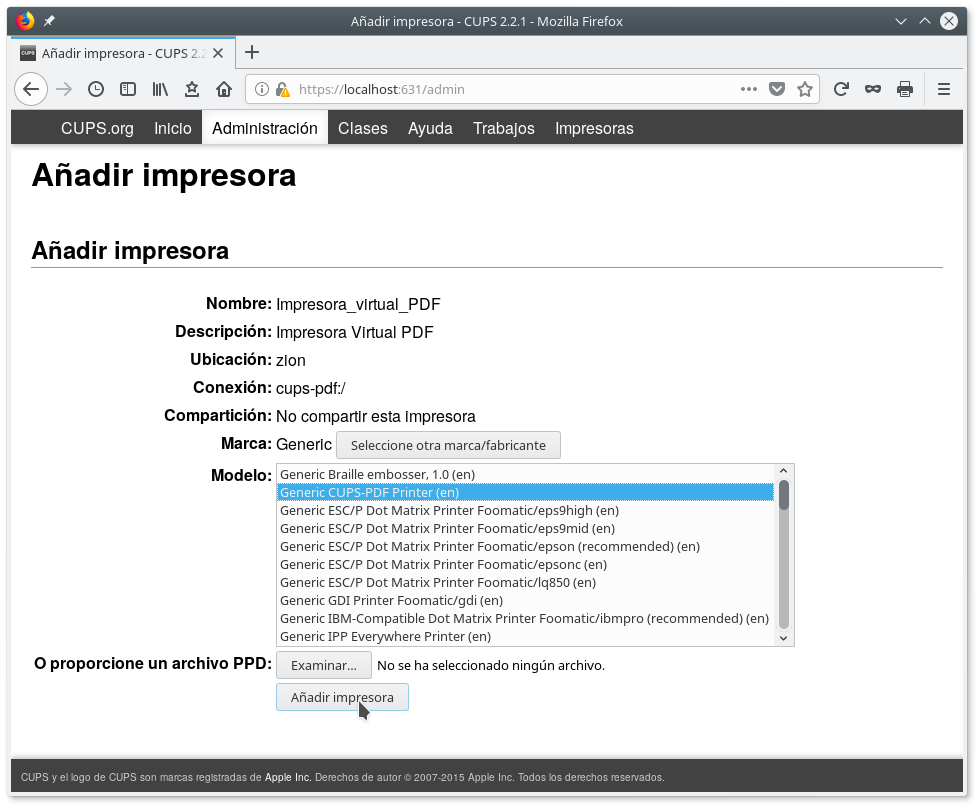This screenshot has width=980, height=809.
Task: Open the Trabajos tab
Action: click(503, 128)
